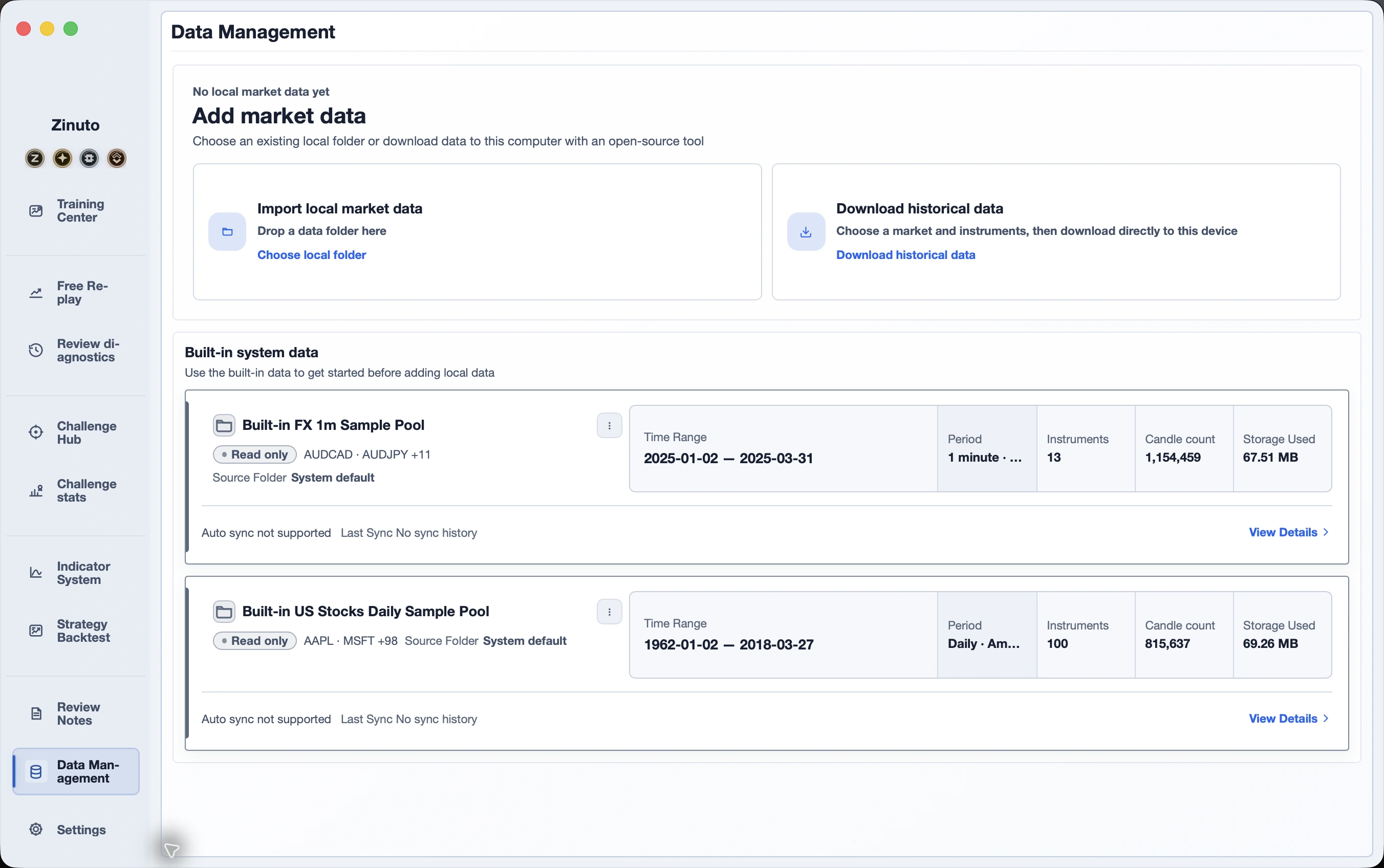Click "Auto sync not supported" on the FX 1m pool
The width and height of the screenshot is (1384, 868).
coord(266,533)
